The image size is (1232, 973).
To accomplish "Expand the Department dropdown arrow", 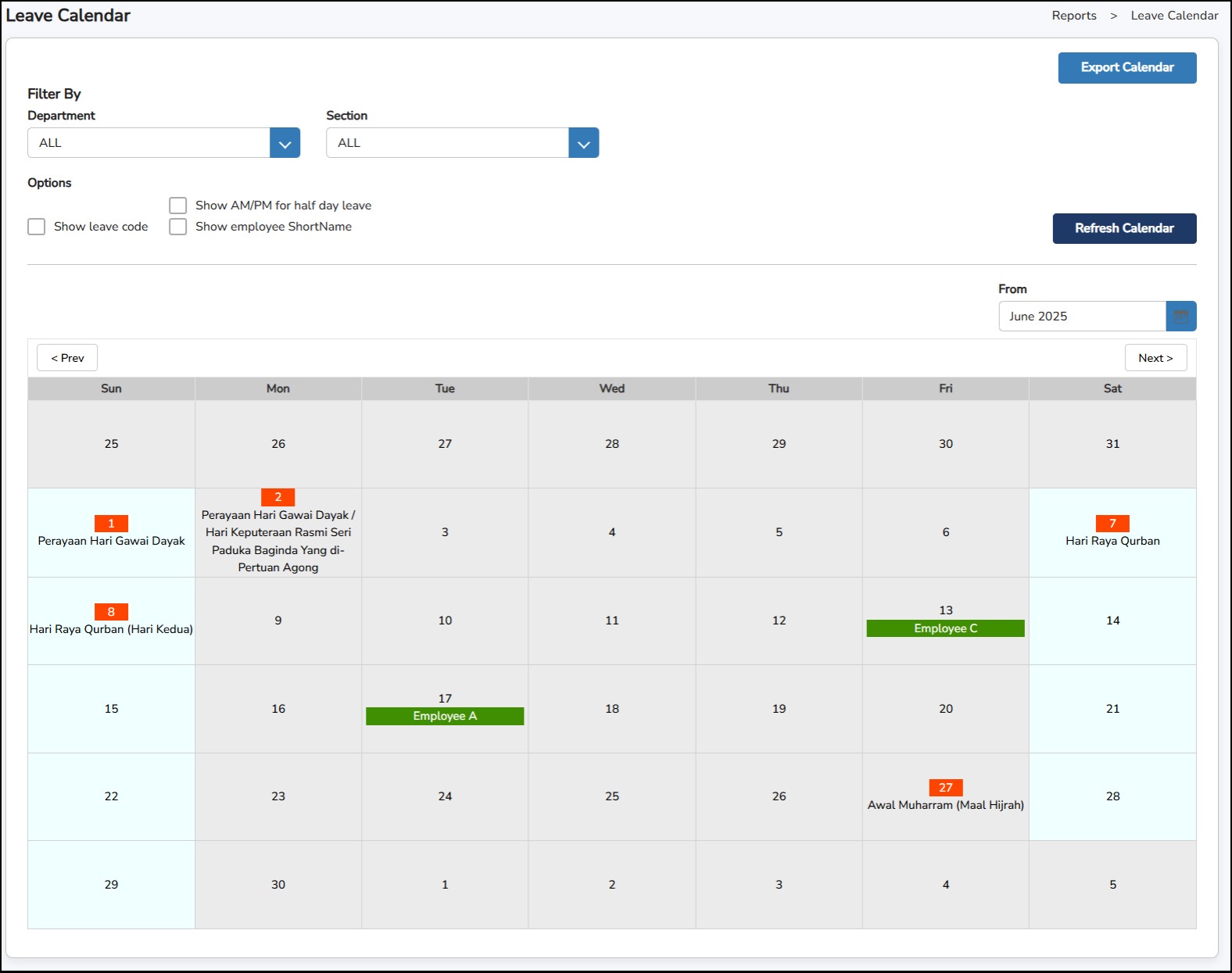I will 285,143.
